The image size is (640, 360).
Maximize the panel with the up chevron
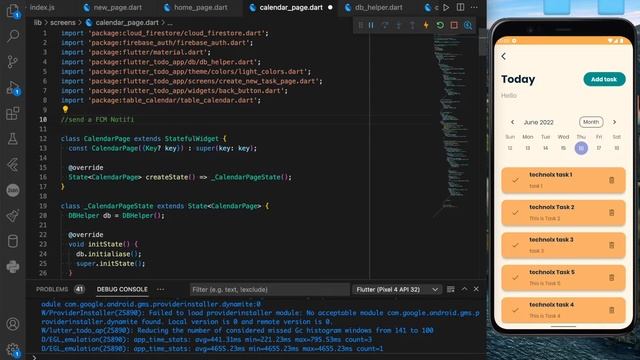coord(464,289)
